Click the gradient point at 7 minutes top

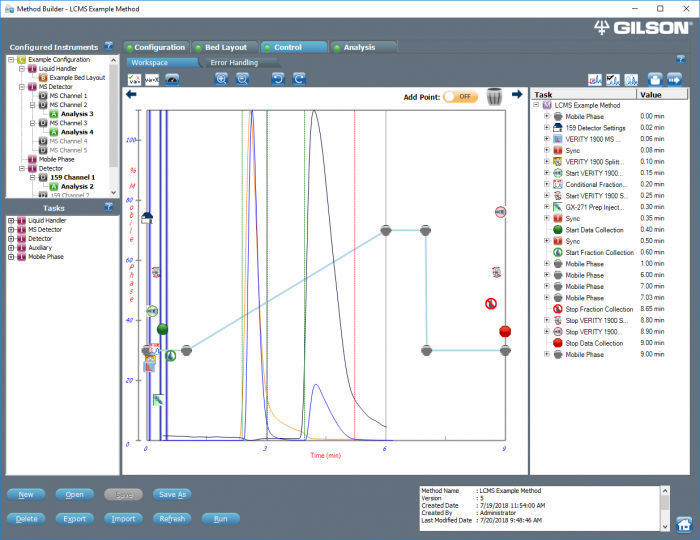pos(425,230)
